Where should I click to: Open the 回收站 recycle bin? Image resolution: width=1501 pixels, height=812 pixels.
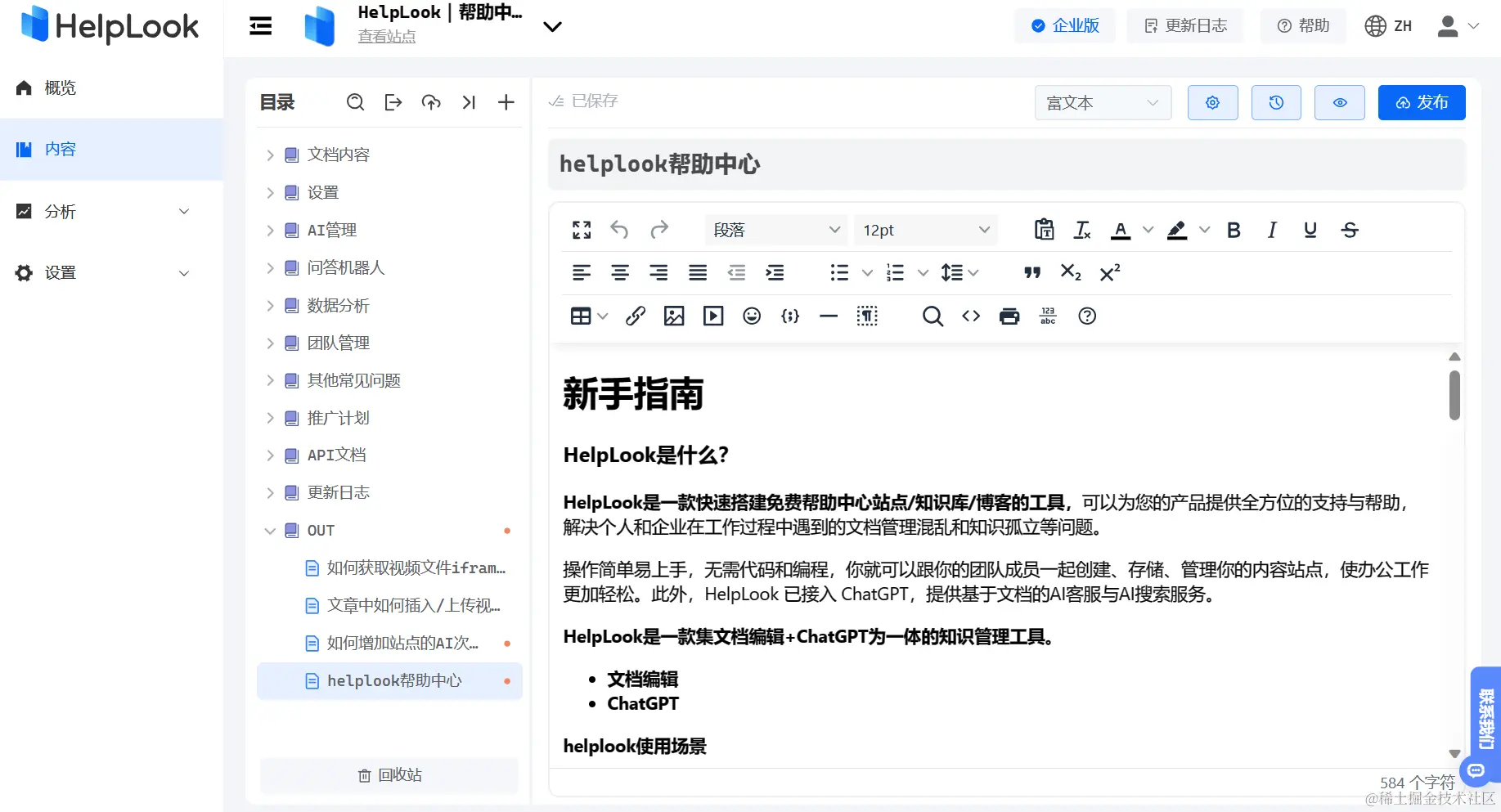(389, 775)
